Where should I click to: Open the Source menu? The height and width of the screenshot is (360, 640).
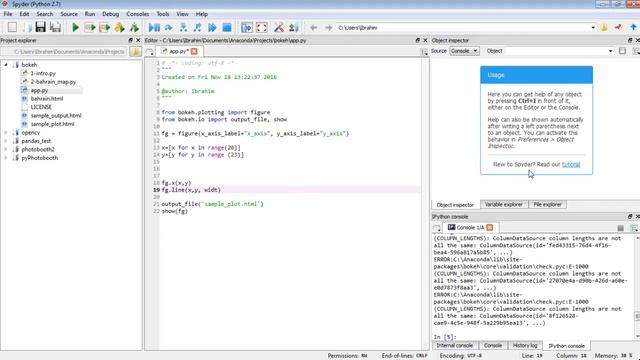tap(69, 14)
